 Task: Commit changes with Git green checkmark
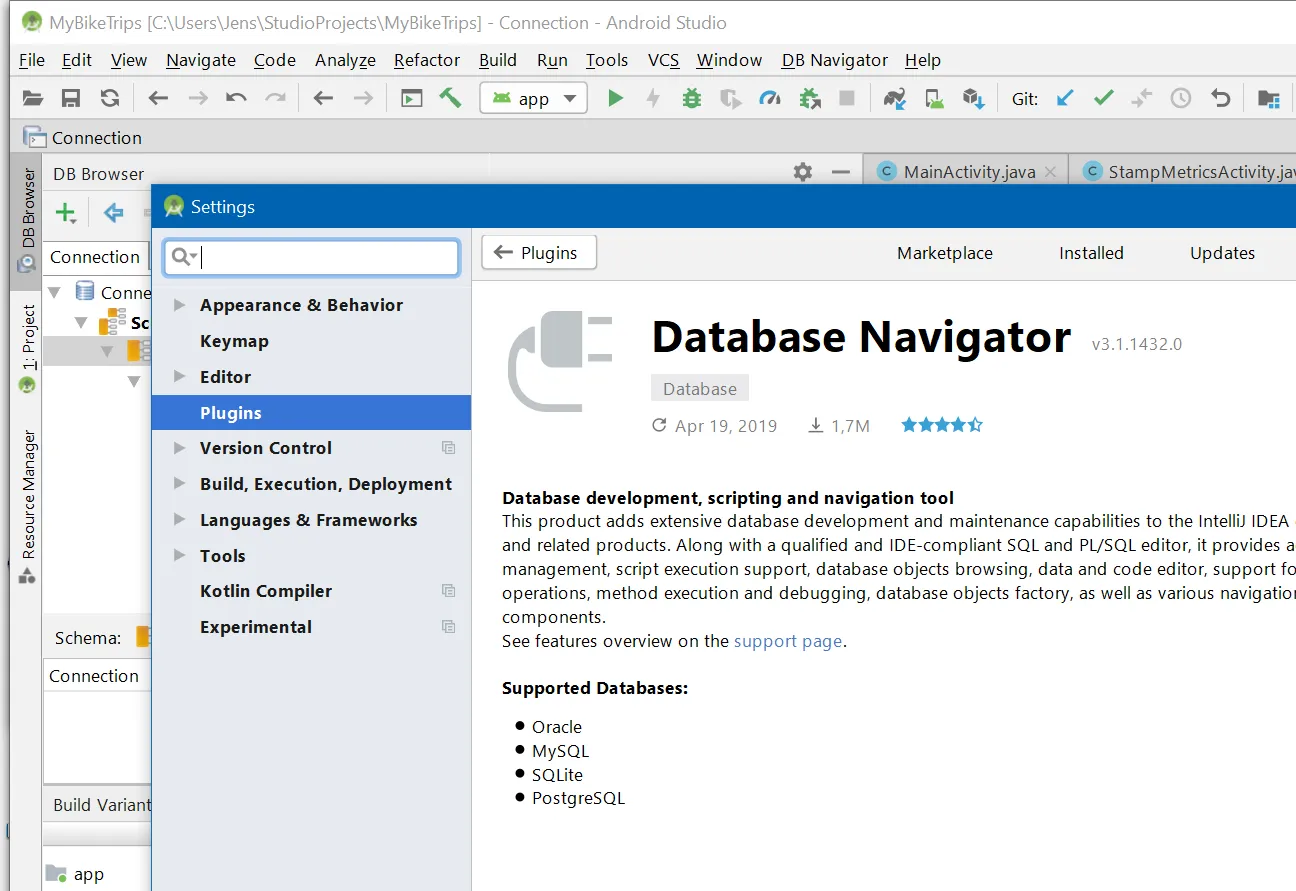click(x=1104, y=98)
